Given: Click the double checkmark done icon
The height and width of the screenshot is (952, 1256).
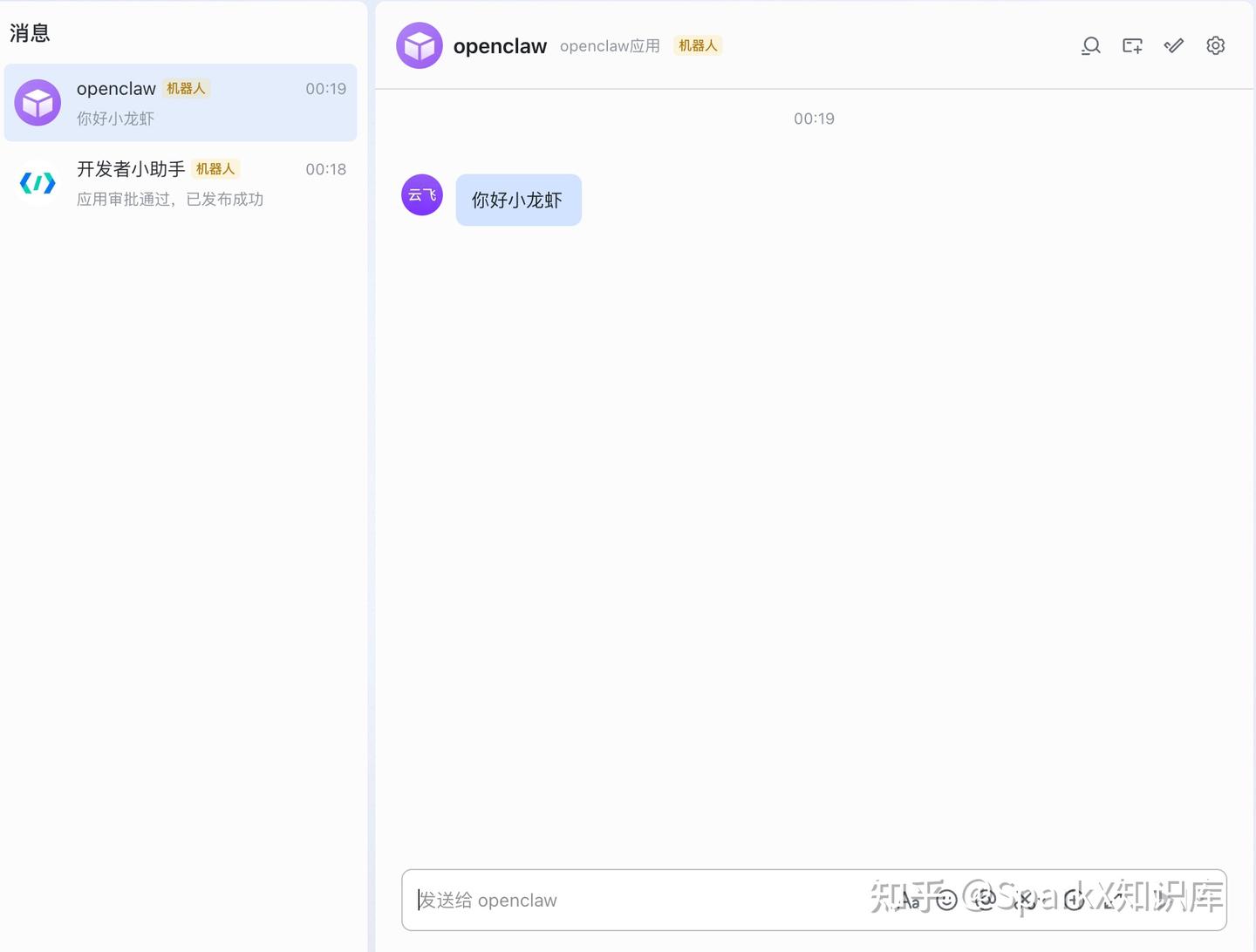Looking at the screenshot, I should point(1174,45).
